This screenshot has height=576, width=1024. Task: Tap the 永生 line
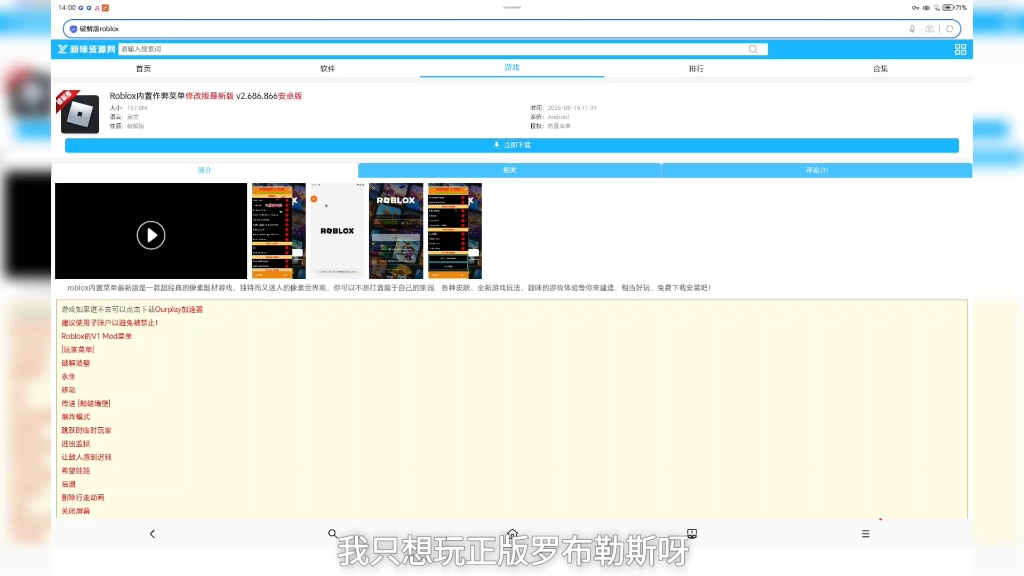click(69, 377)
